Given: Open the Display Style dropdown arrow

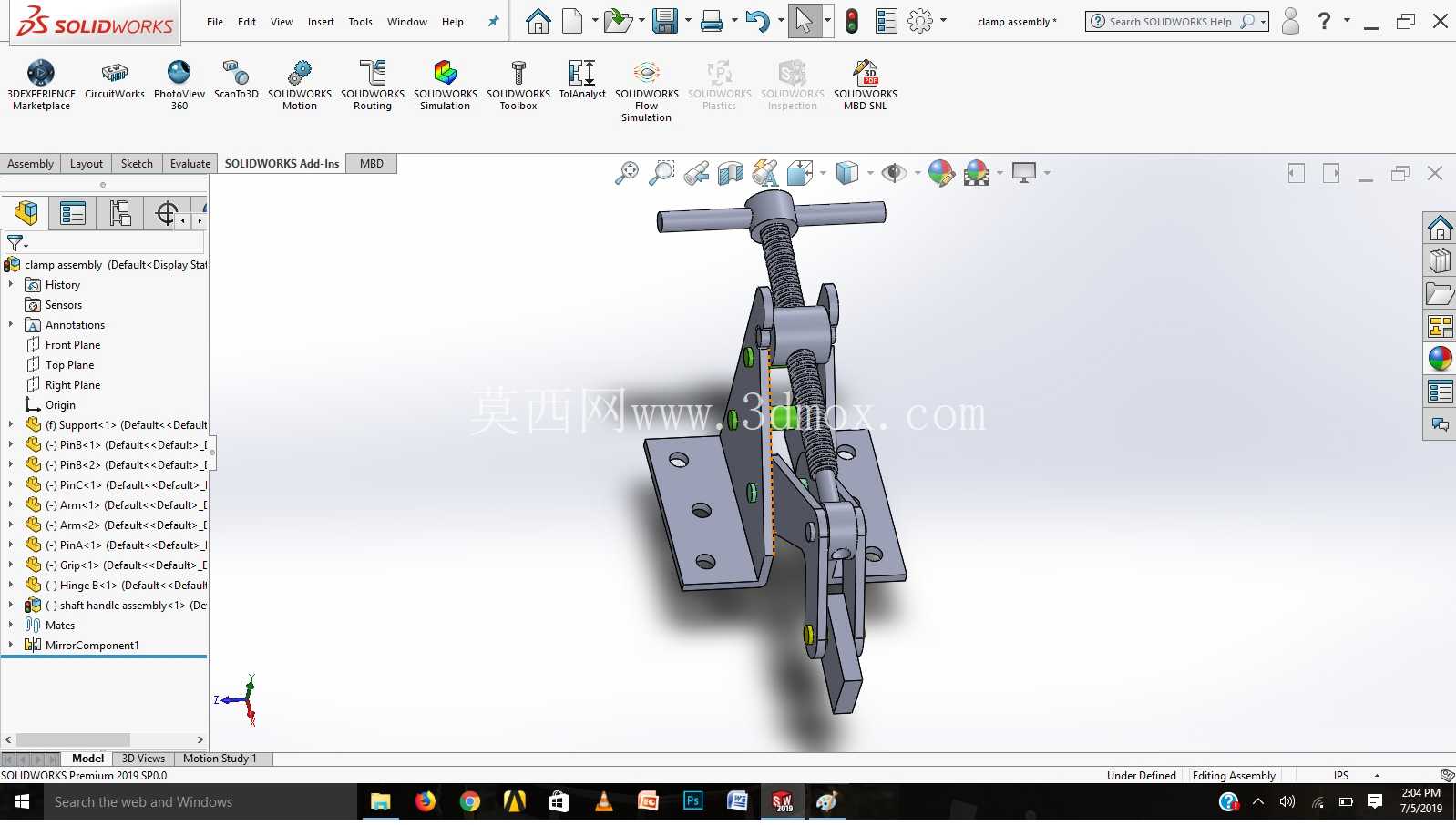Looking at the screenshot, I should pyautogui.click(x=870, y=173).
